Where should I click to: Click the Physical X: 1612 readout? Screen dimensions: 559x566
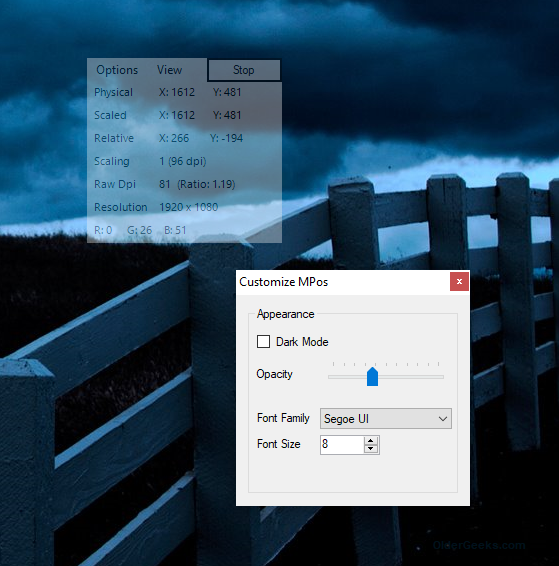click(177, 92)
